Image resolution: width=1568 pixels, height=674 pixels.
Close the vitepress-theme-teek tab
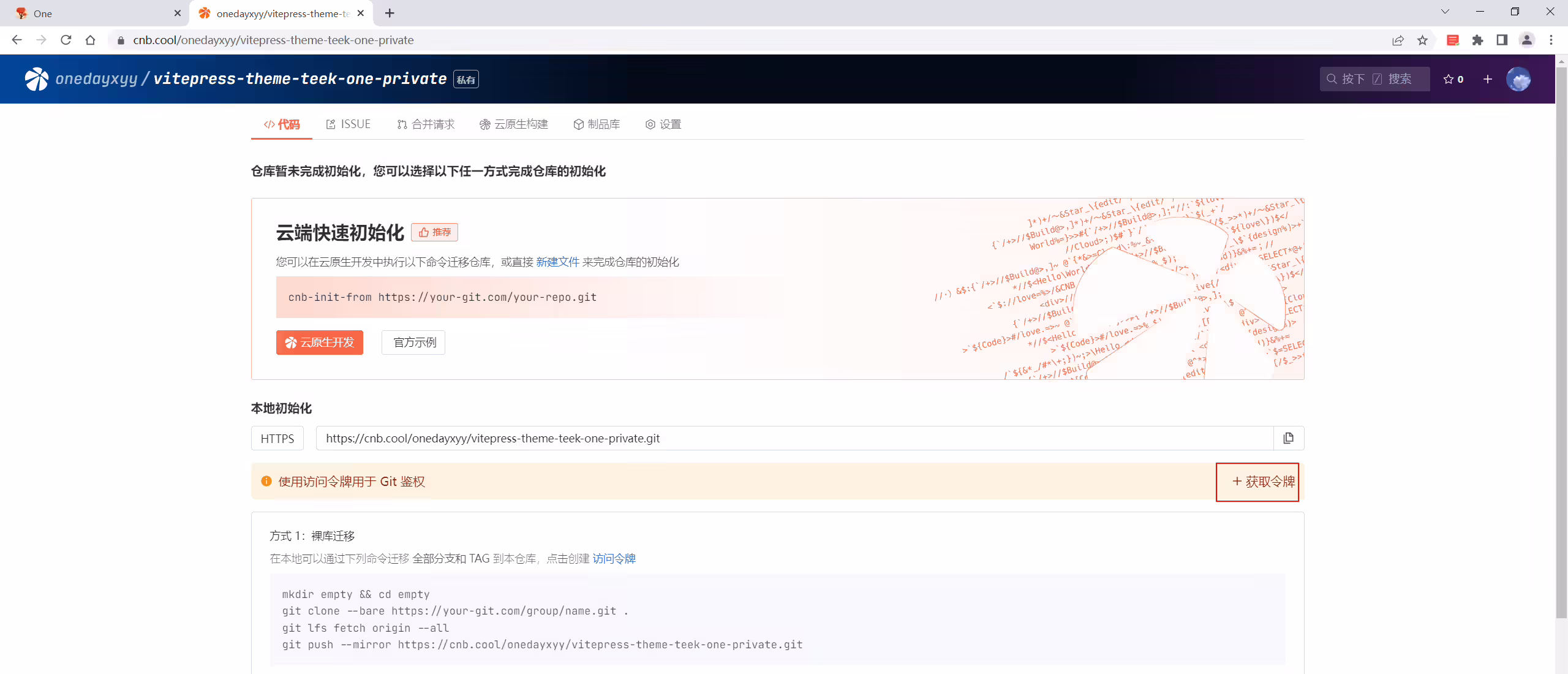click(x=361, y=13)
